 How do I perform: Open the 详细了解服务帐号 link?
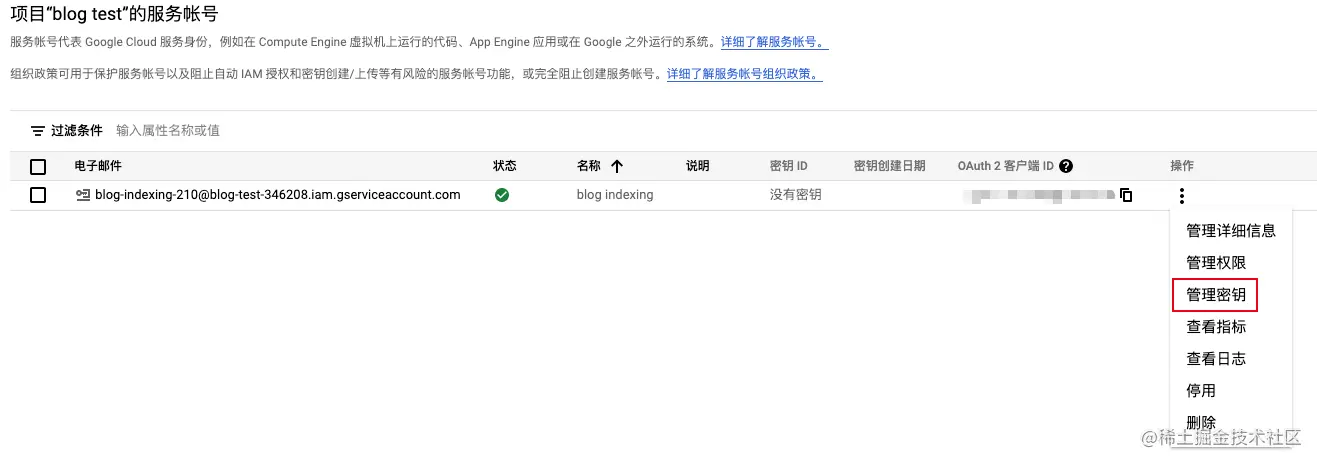[x=774, y=42]
